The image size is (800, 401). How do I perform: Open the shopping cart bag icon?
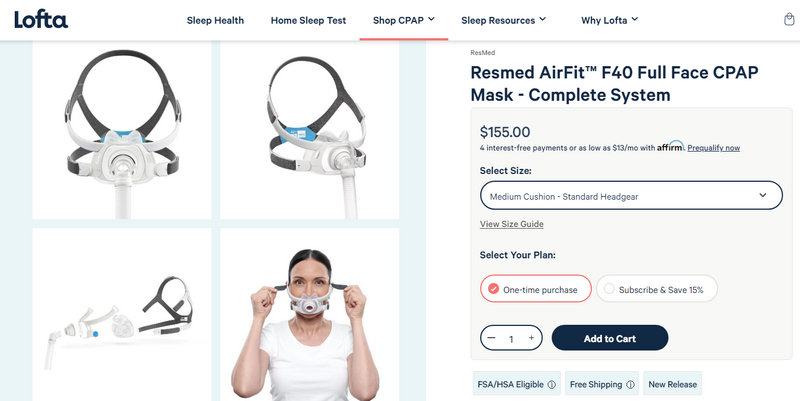pyautogui.click(x=789, y=20)
